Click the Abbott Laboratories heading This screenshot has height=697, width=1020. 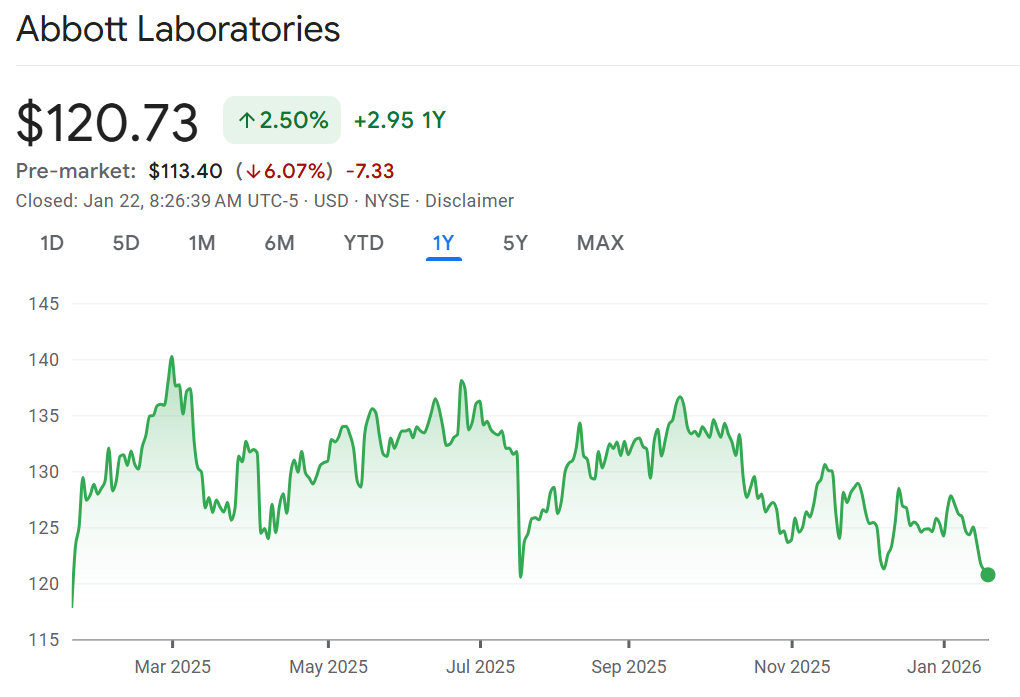click(x=178, y=29)
